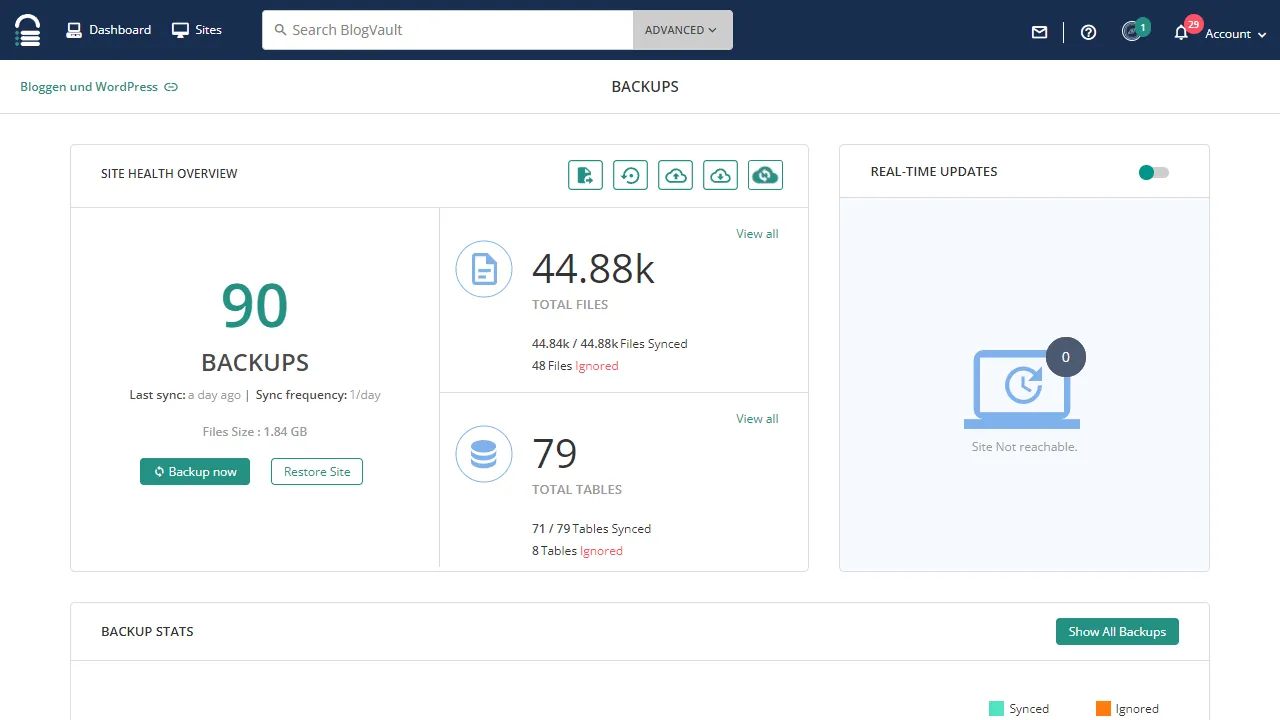This screenshot has height=720, width=1280.
Task: Open the Bloggen und WordPress site link
Action: tap(89, 87)
